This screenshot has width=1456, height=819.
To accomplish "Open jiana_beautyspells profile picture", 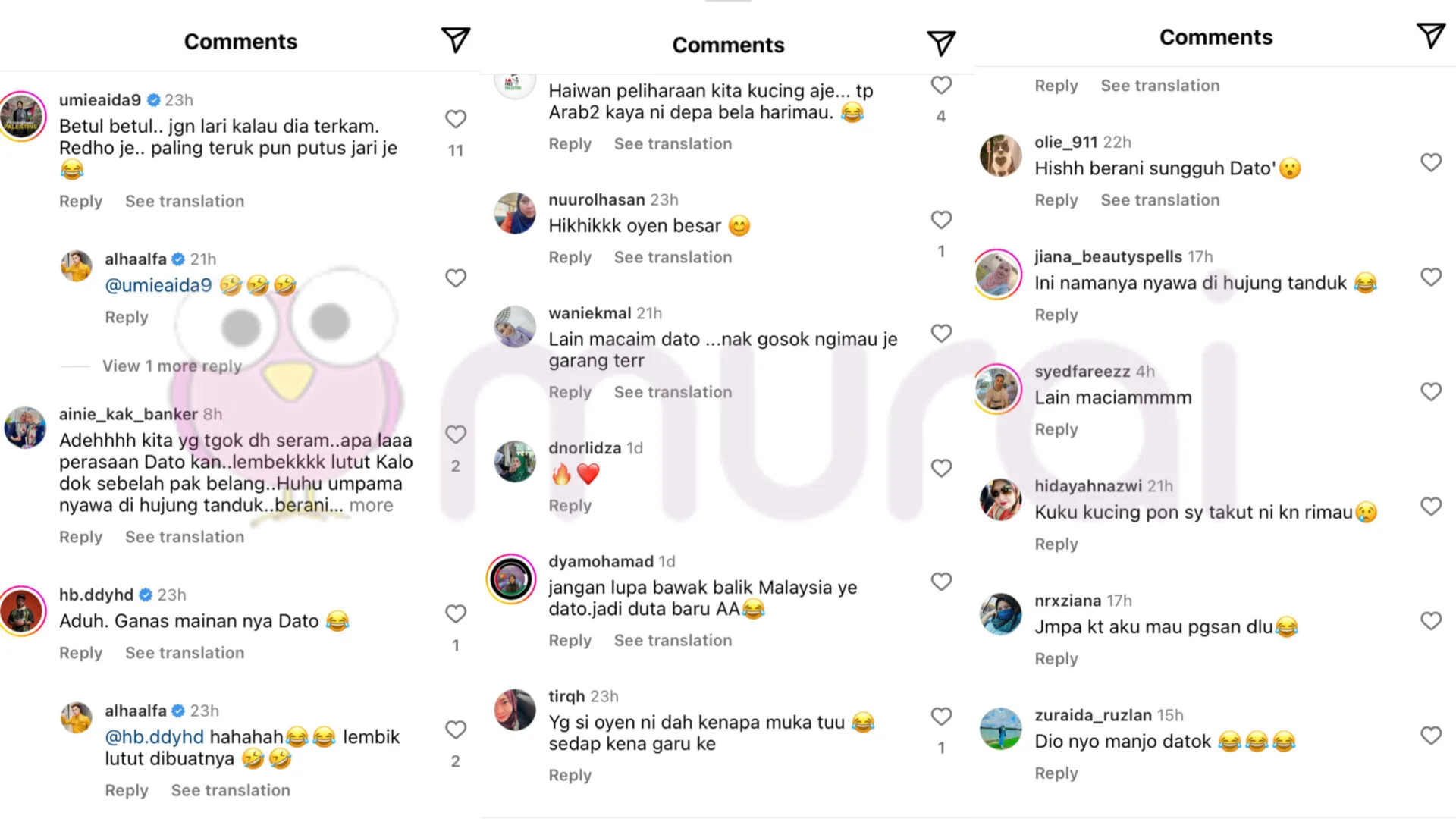I will pyautogui.click(x=998, y=275).
